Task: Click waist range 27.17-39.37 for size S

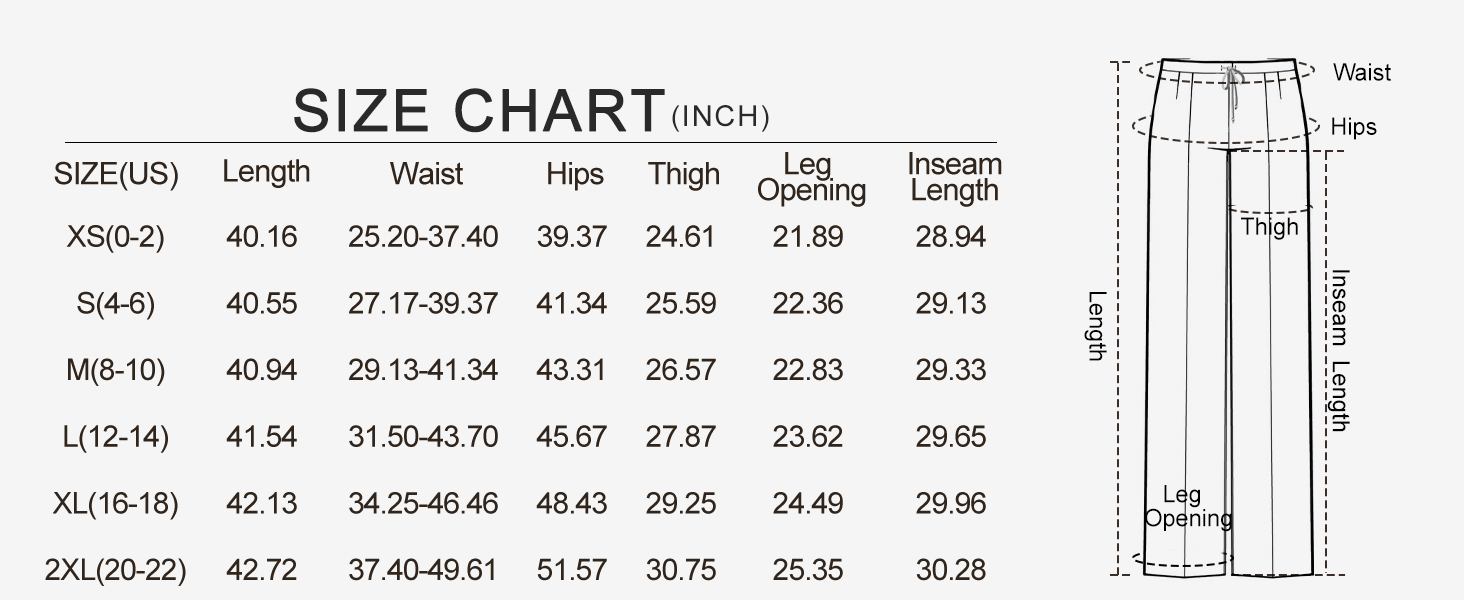Action: click(423, 303)
